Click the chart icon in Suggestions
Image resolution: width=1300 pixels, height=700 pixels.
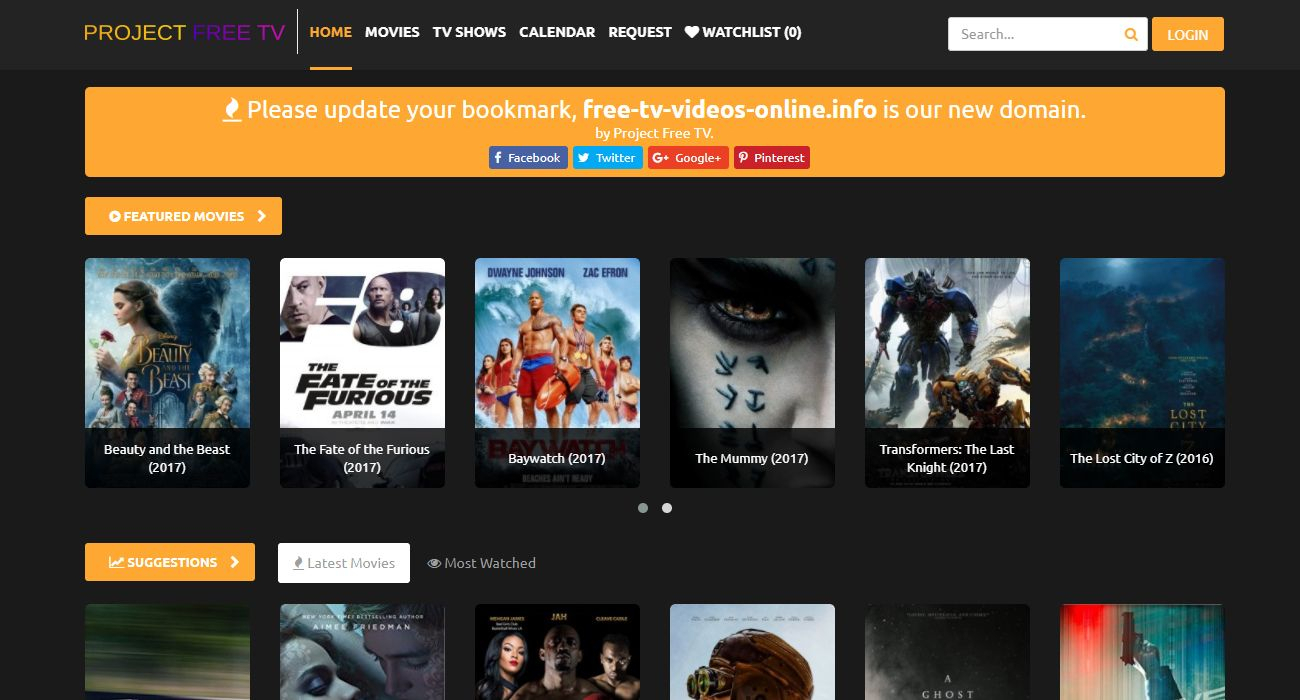point(116,562)
